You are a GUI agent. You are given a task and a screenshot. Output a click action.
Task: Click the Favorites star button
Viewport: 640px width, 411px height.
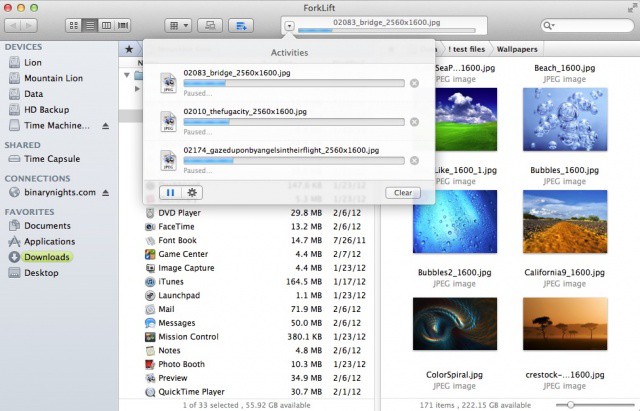[129, 48]
